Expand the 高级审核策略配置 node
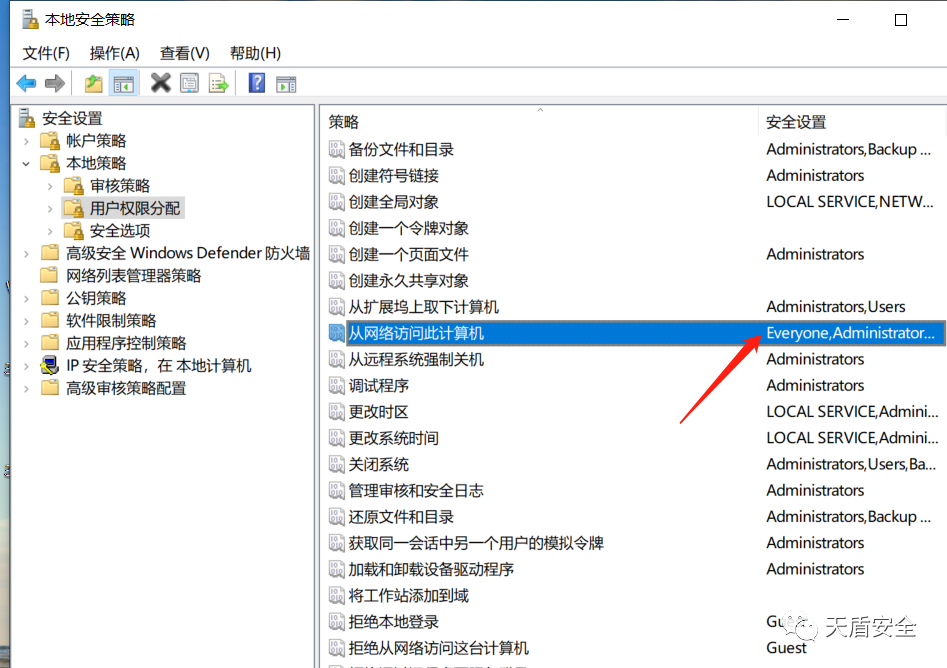The width and height of the screenshot is (947, 668). [27, 388]
